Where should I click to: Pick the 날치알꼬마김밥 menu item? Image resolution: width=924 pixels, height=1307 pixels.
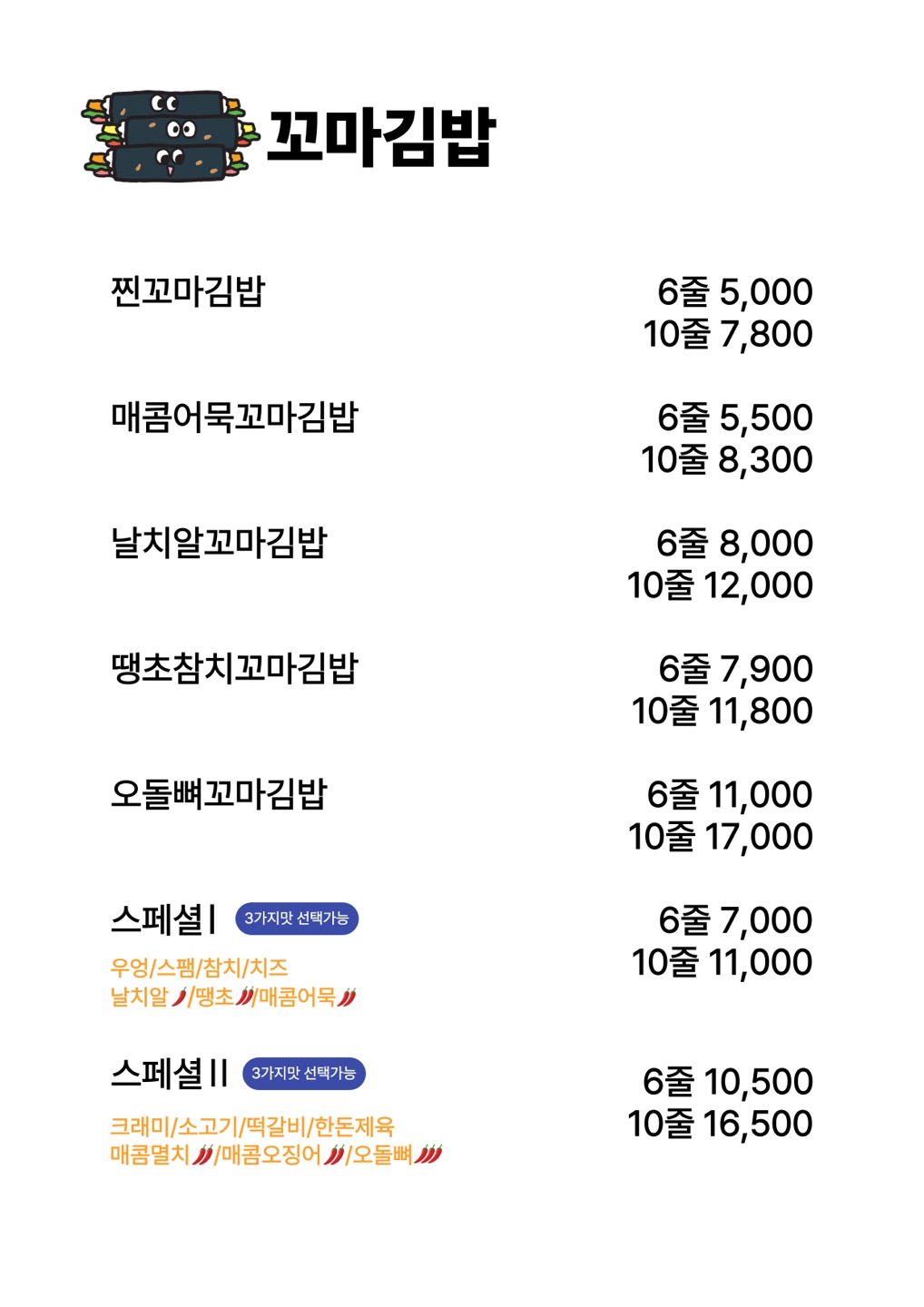[219, 542]
